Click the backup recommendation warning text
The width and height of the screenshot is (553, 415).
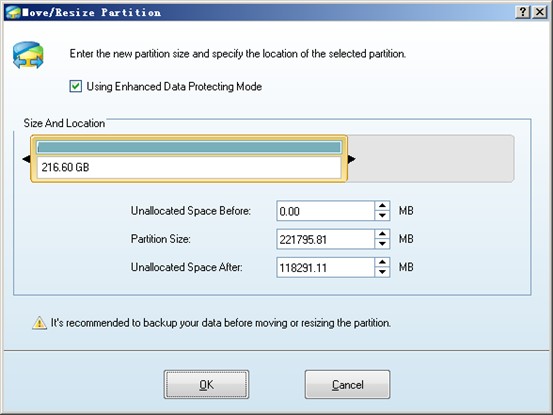pyautogui.click(x=221, y=323)
